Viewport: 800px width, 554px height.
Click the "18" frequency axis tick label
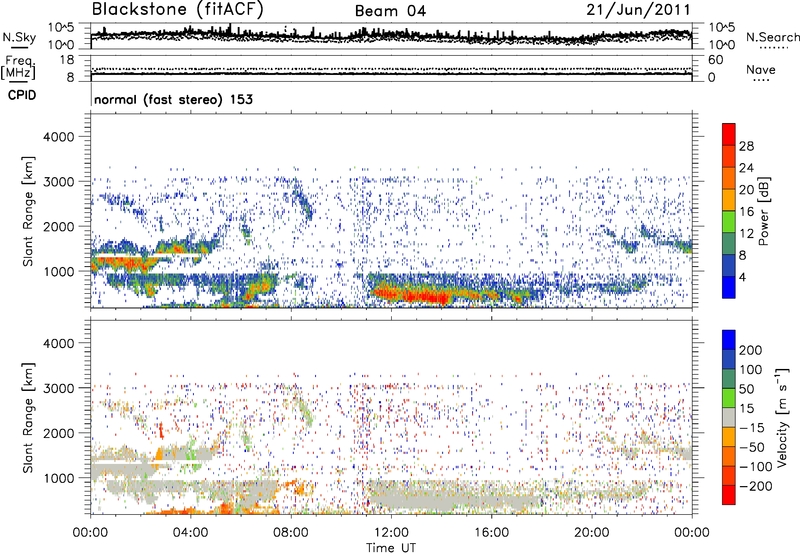(67, 60)
